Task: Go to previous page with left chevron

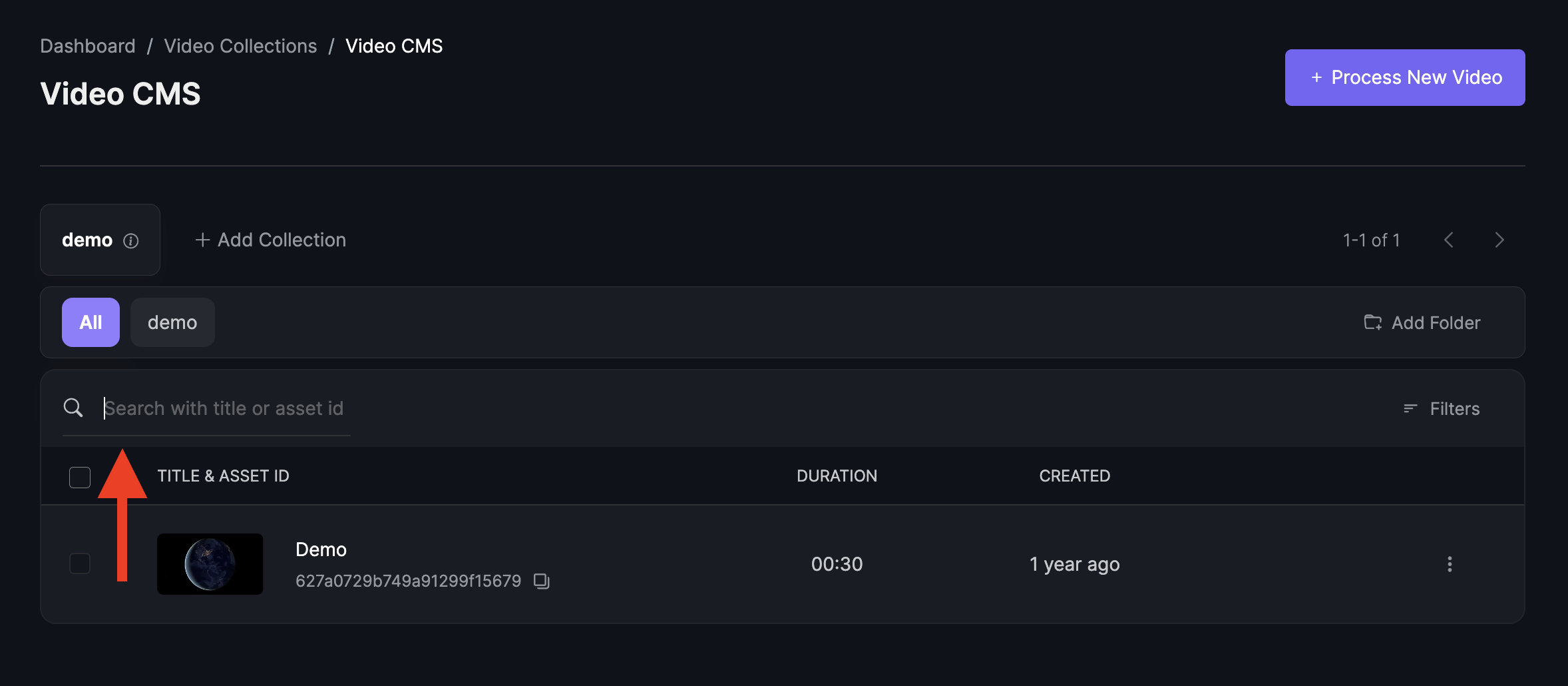Action: pos(1449,240)
